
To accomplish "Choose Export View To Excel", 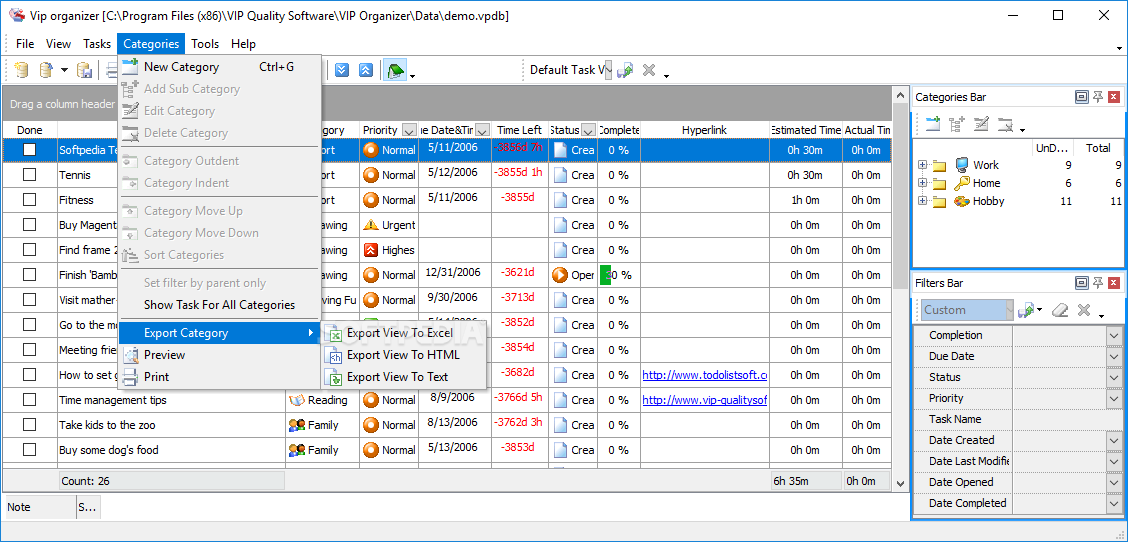I will [x=405, y=333].
